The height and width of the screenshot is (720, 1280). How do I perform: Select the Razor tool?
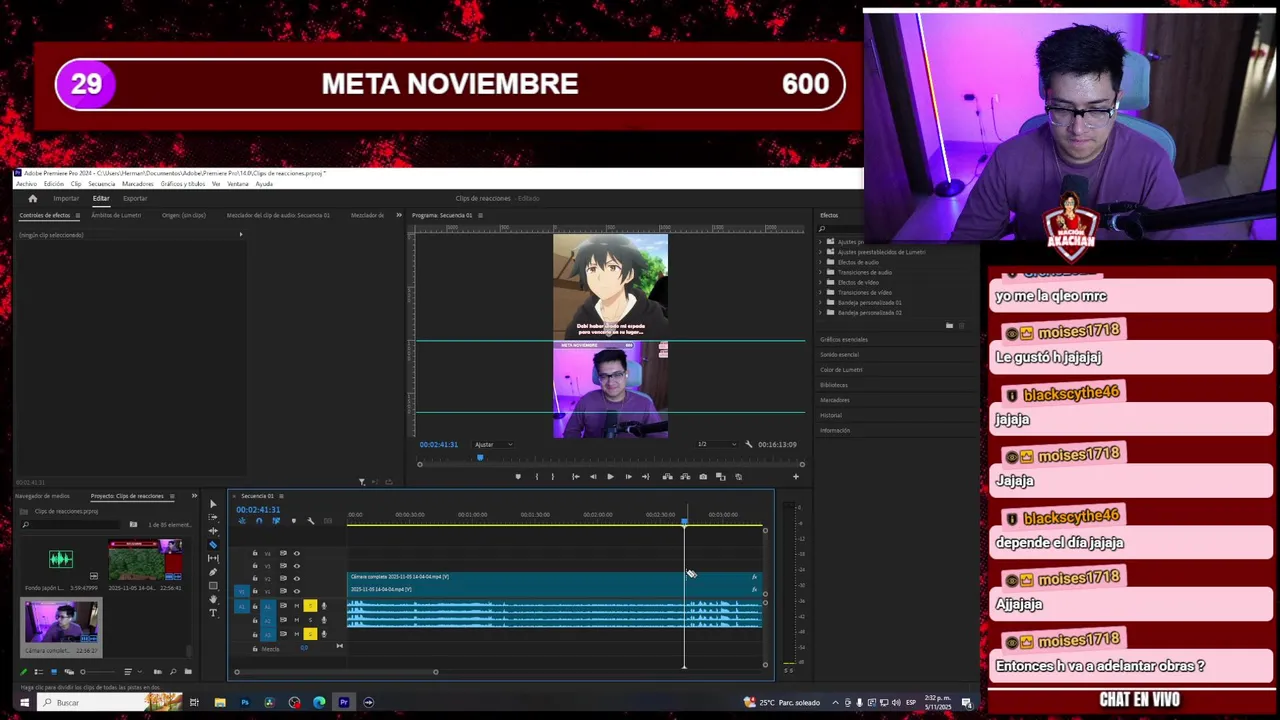(x=213, y=545)
